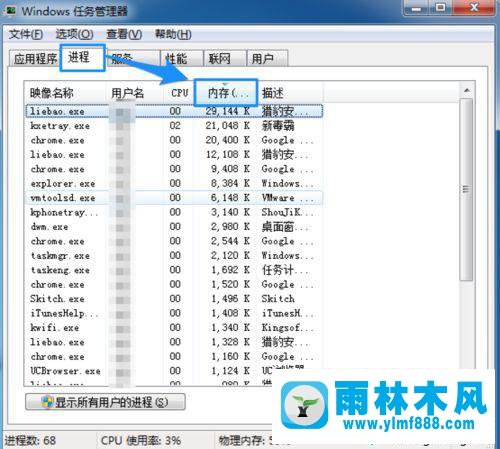500x449 pixels.
Task: Click 显示所有用户的进程(S) button
Action: point(105,402)
